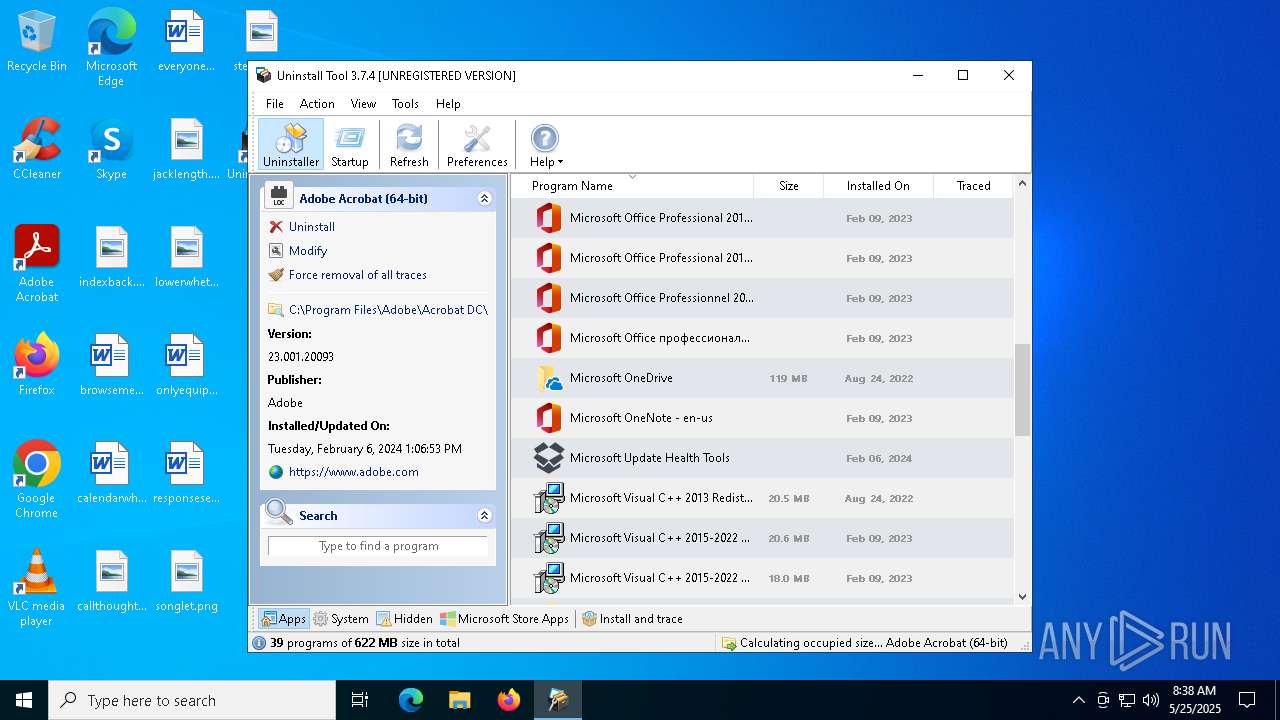This screenshot has width=1280, height=720.
Task: Open the Help toolbar dropdown
Action: [546, 145]
